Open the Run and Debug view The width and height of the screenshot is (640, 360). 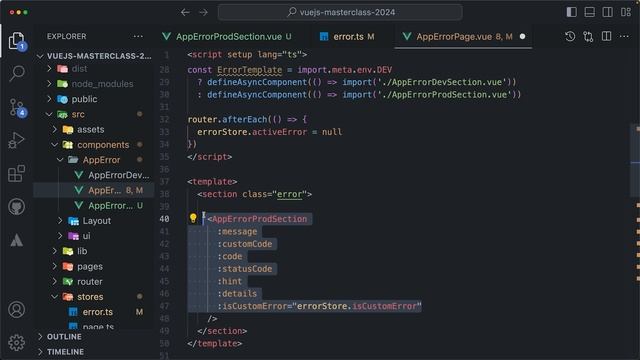(x=16, y=140)
